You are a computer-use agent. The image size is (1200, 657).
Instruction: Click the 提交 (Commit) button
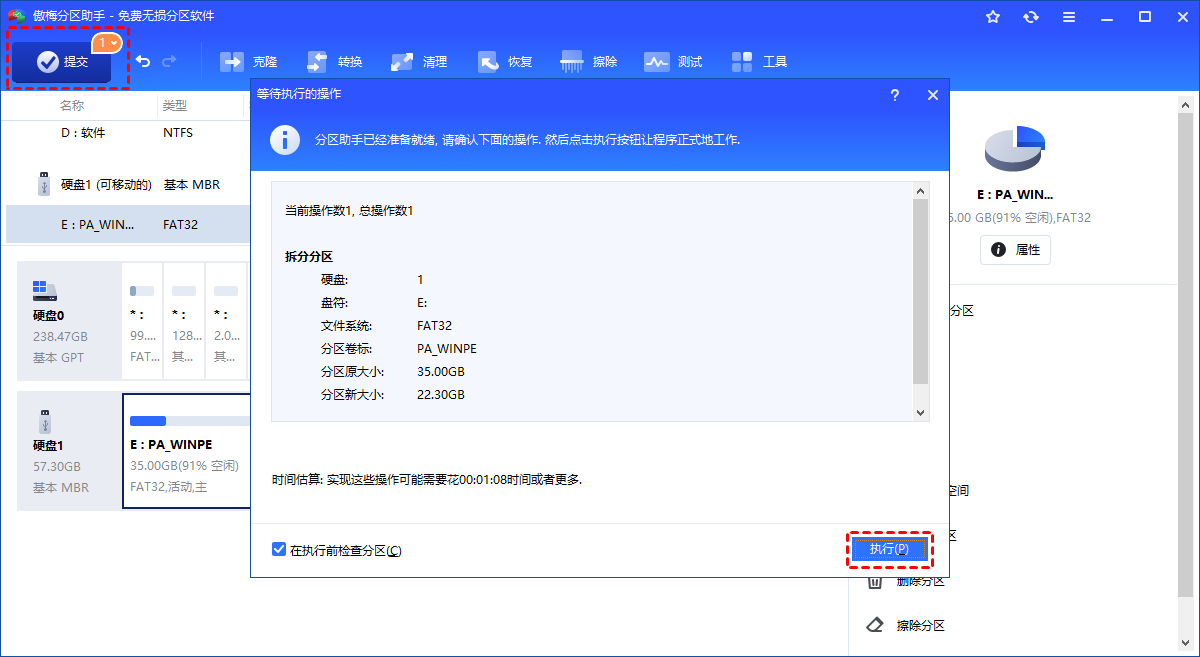coord(63,61)
